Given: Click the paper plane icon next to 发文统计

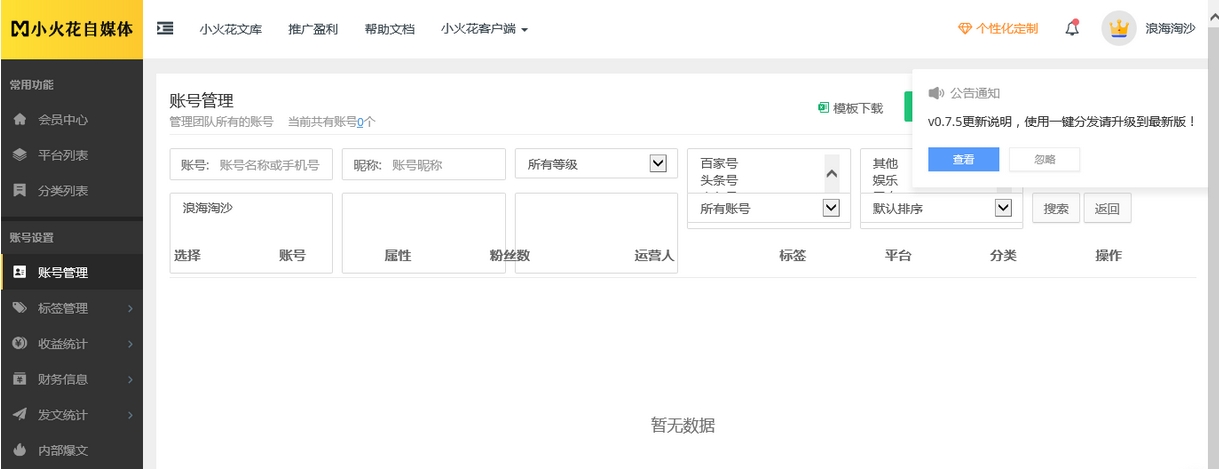Looking at the screenshot, I should (20, 415).
